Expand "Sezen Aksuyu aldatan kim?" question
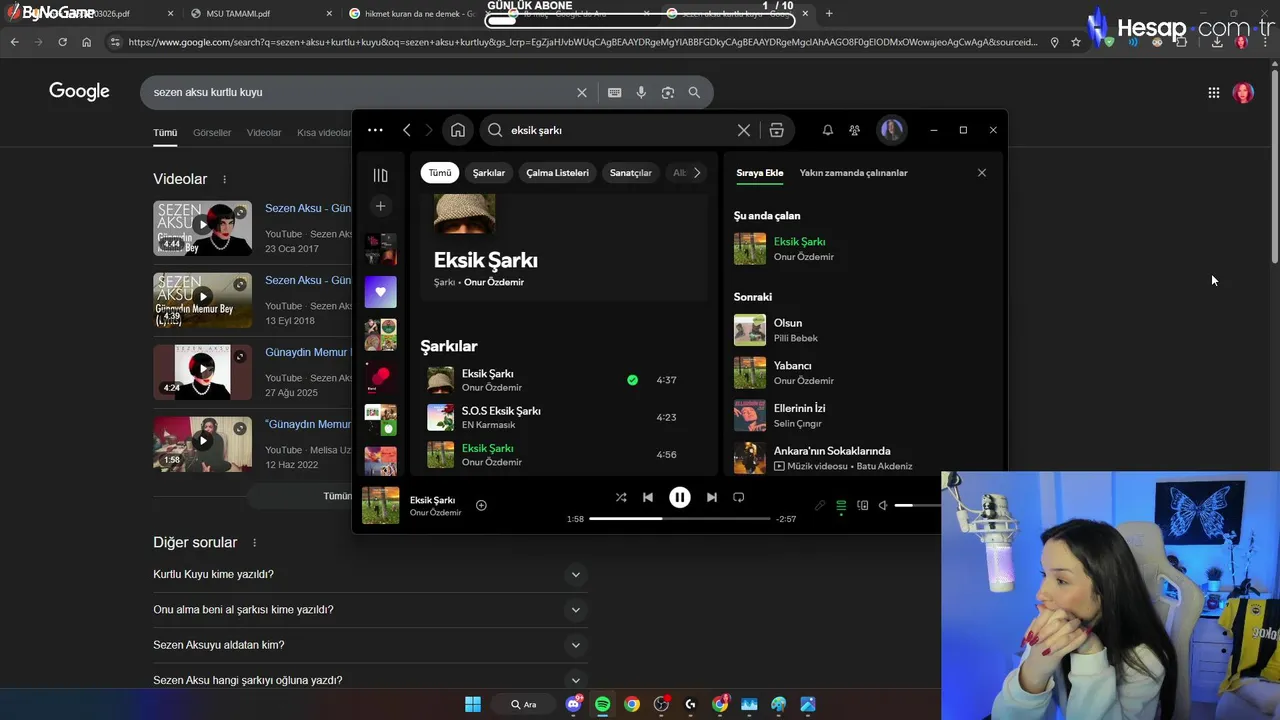 click(369, 645)
